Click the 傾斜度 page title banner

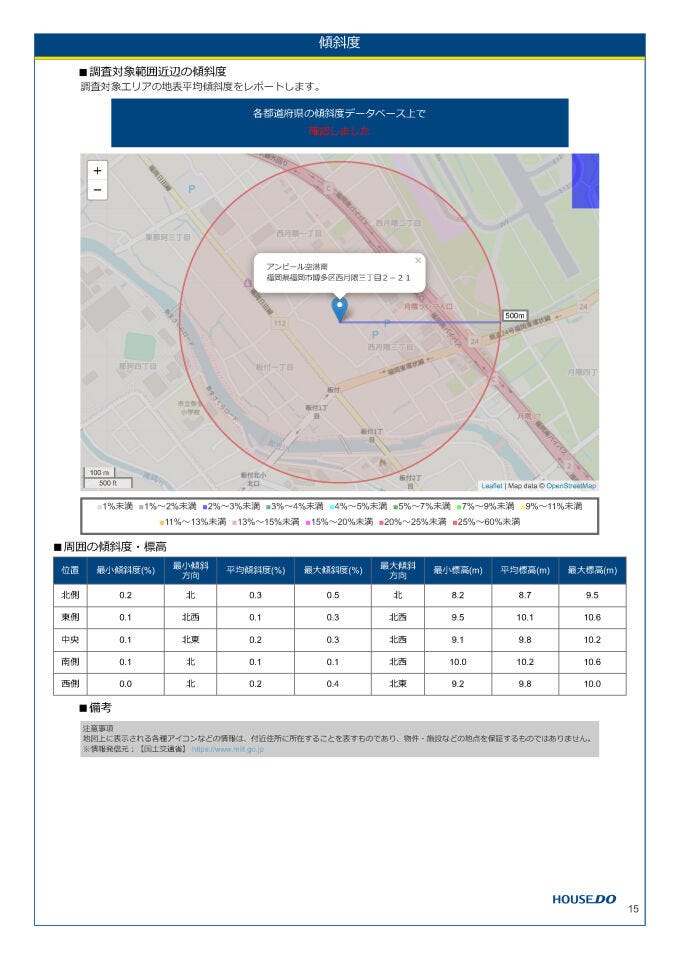pos(339,44)
